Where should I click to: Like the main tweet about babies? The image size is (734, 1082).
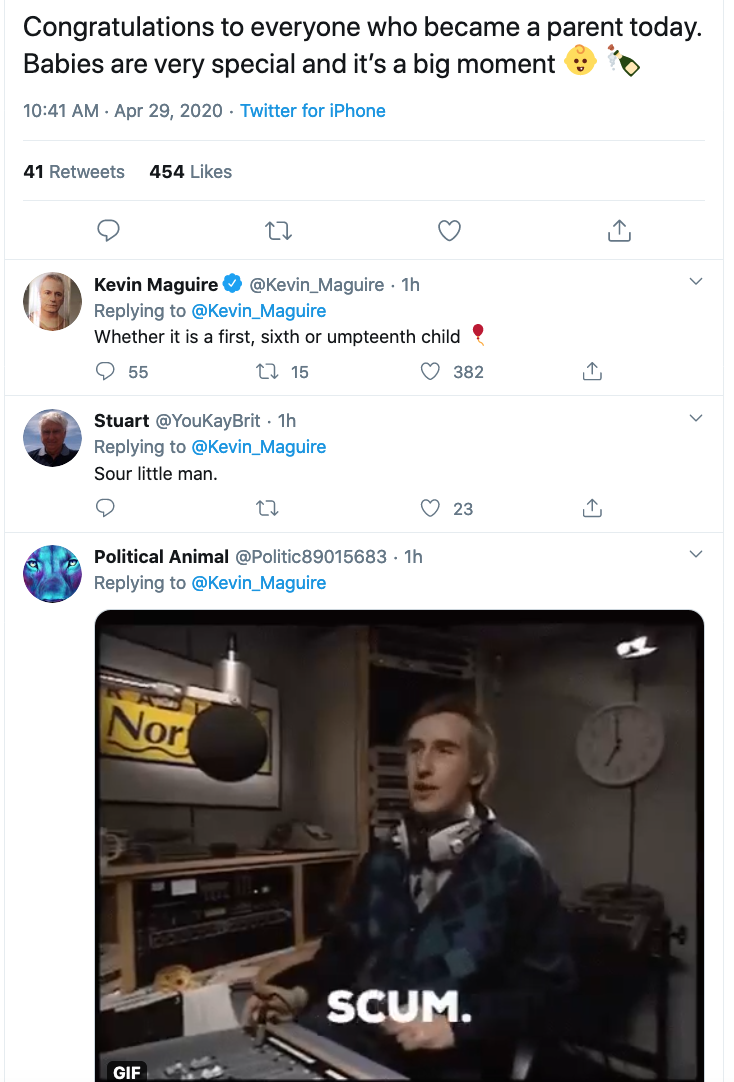click(450, 231)
